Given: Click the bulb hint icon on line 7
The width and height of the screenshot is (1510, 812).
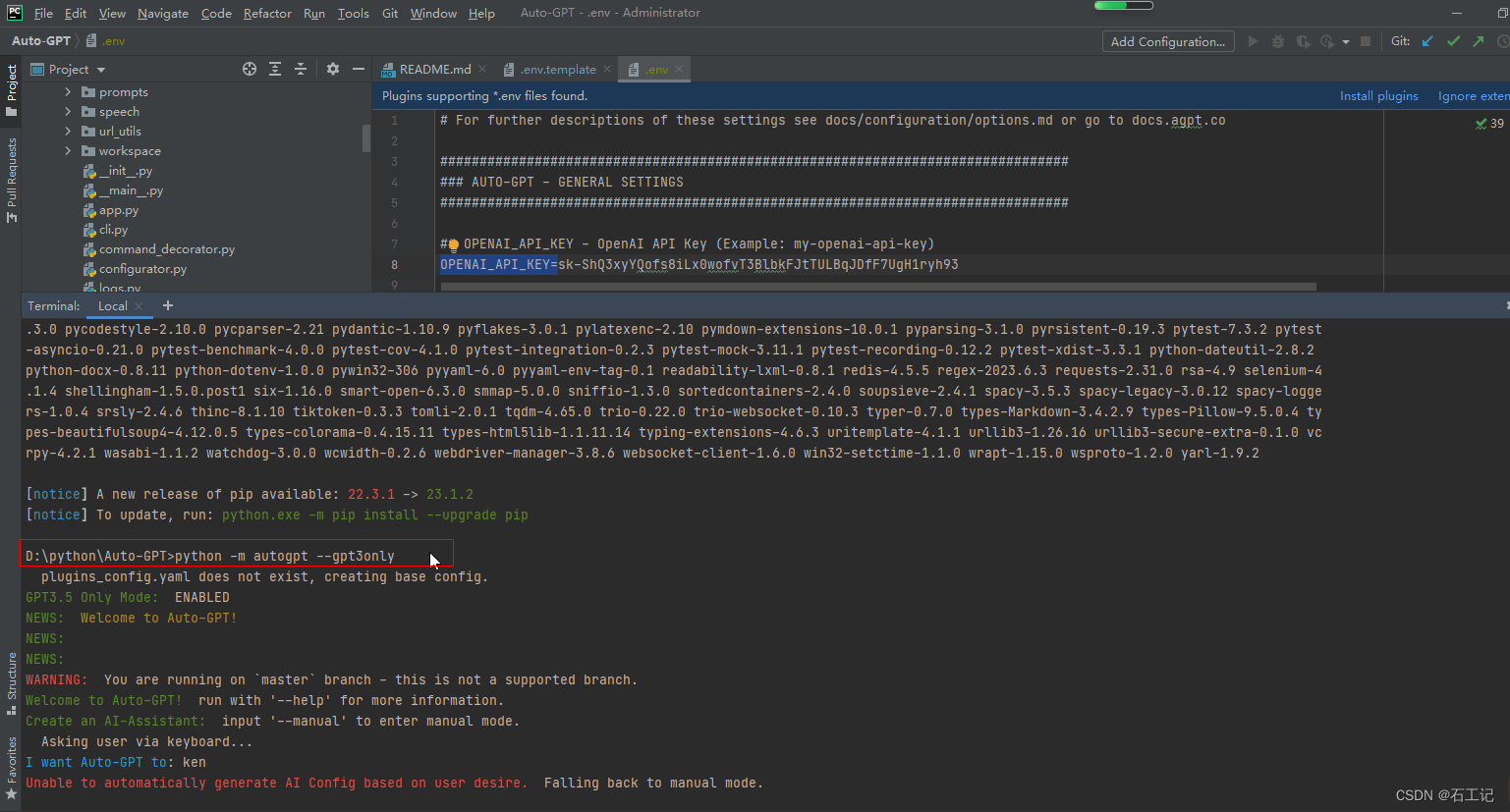Looking at the screenshot, I should point(453,244).
